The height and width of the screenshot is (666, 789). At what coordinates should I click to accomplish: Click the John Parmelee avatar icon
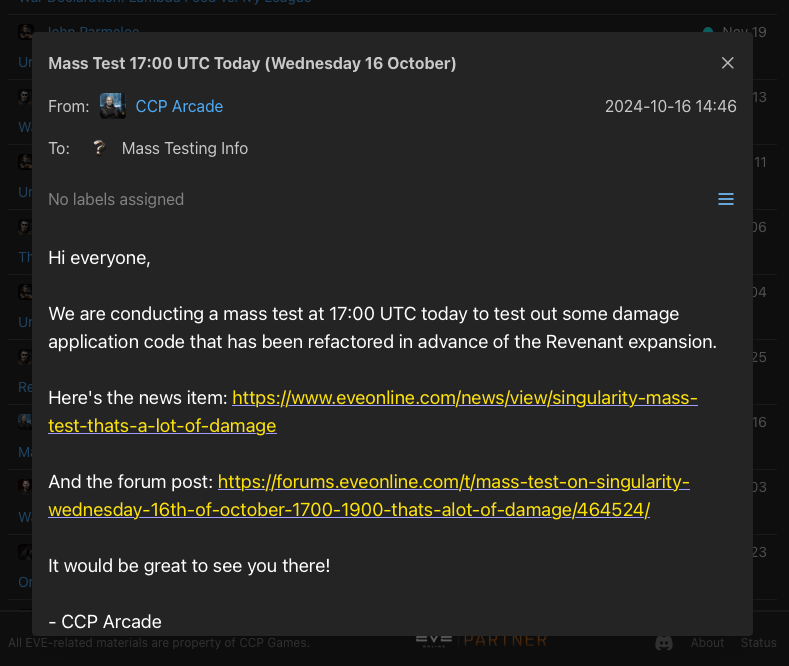coord(26,30)
